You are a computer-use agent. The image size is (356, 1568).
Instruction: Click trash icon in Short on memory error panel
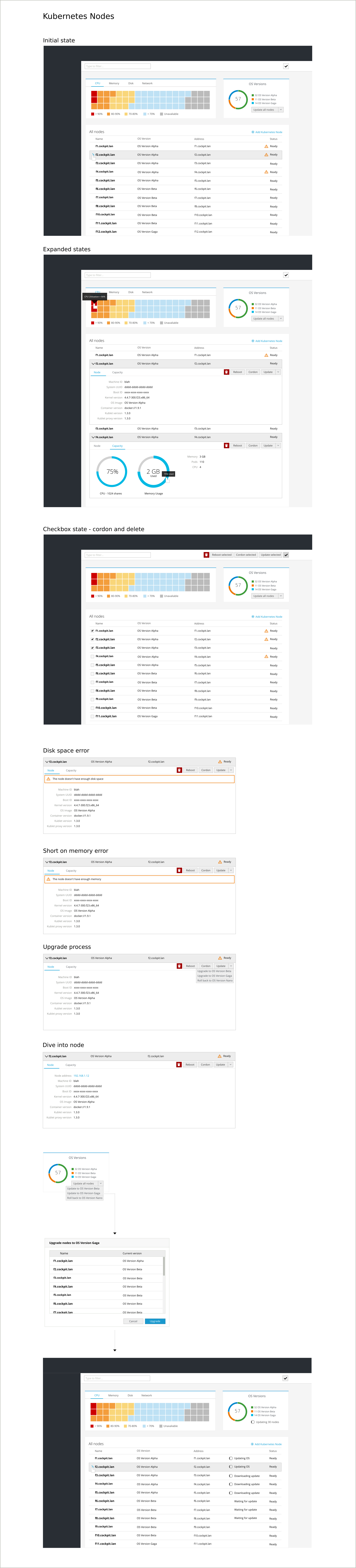[x=179, y=870]
